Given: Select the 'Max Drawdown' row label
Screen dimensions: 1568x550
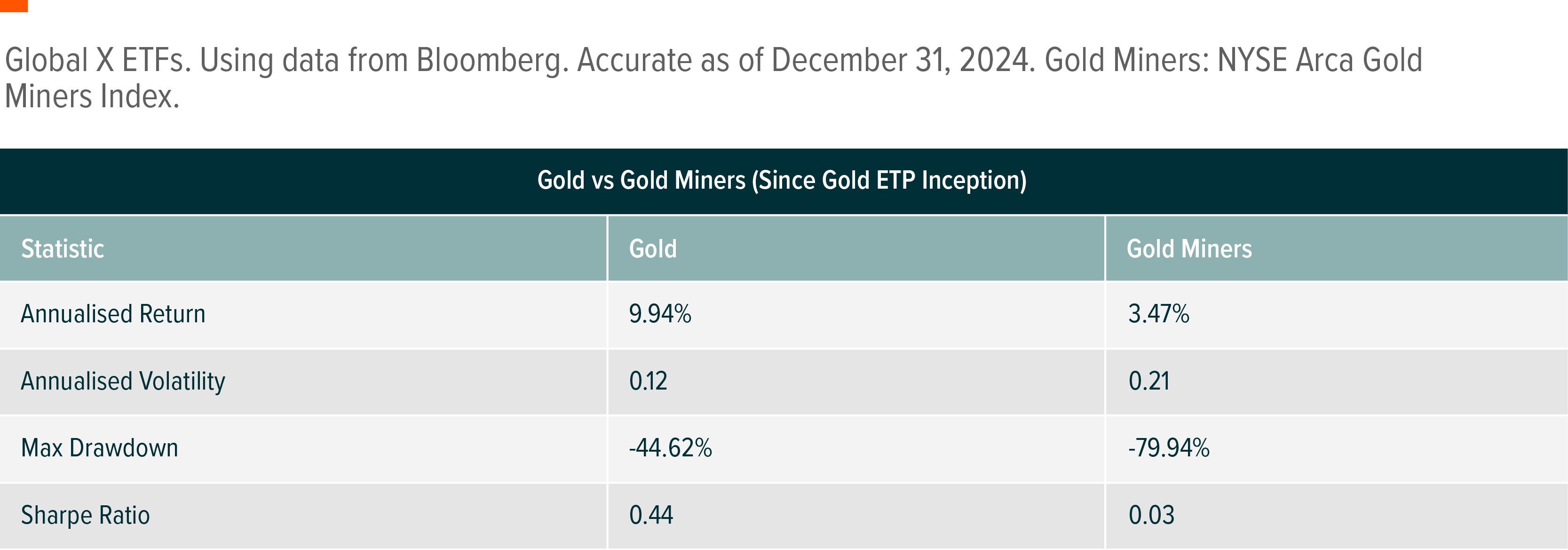Looking at the screenshot, I should point(100,448).
